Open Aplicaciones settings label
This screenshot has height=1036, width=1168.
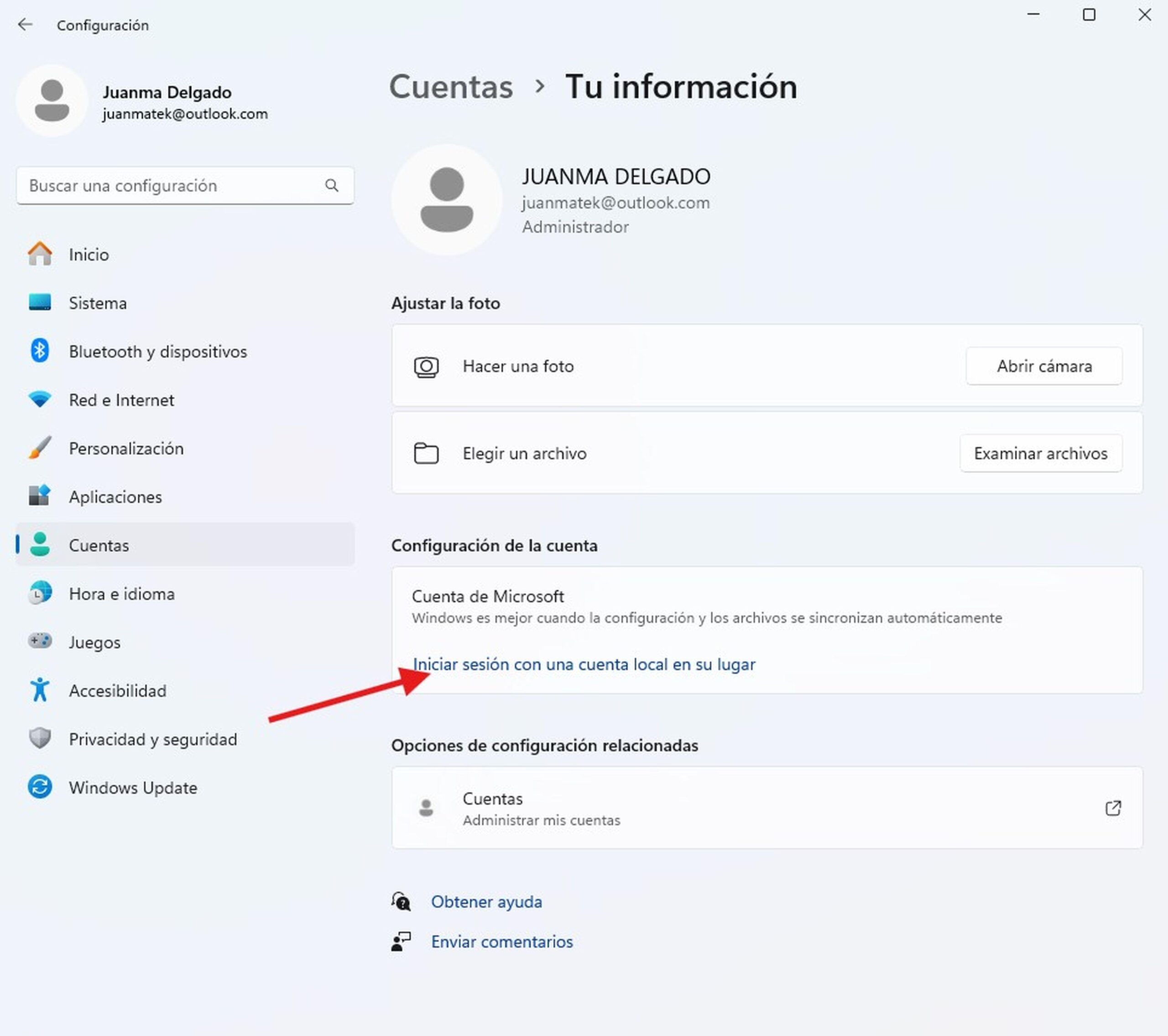tap(115, 497)
